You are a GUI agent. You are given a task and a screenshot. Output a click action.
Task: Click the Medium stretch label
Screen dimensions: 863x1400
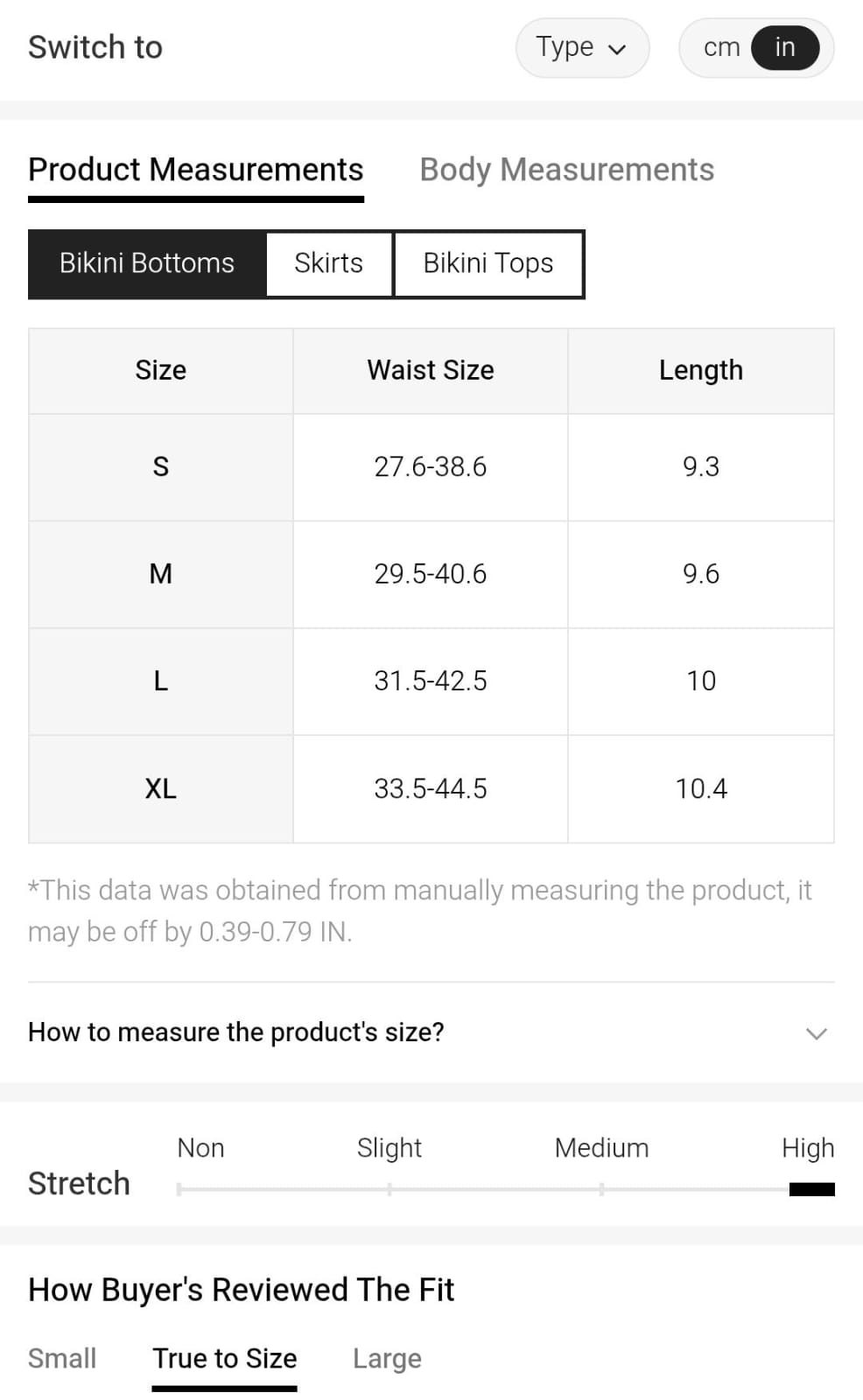601,1148
